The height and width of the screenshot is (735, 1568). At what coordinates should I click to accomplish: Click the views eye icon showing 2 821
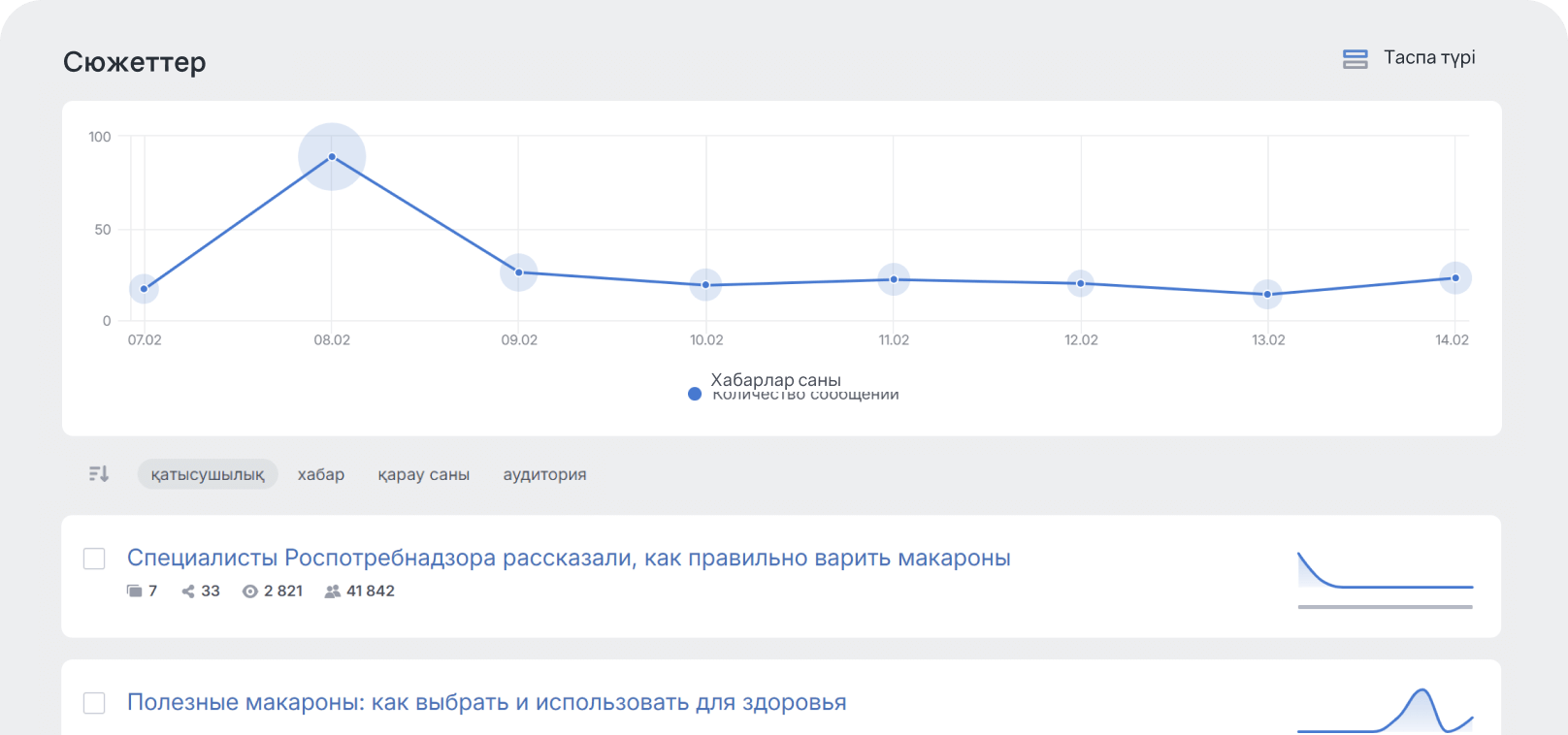(x=250, y=591)
